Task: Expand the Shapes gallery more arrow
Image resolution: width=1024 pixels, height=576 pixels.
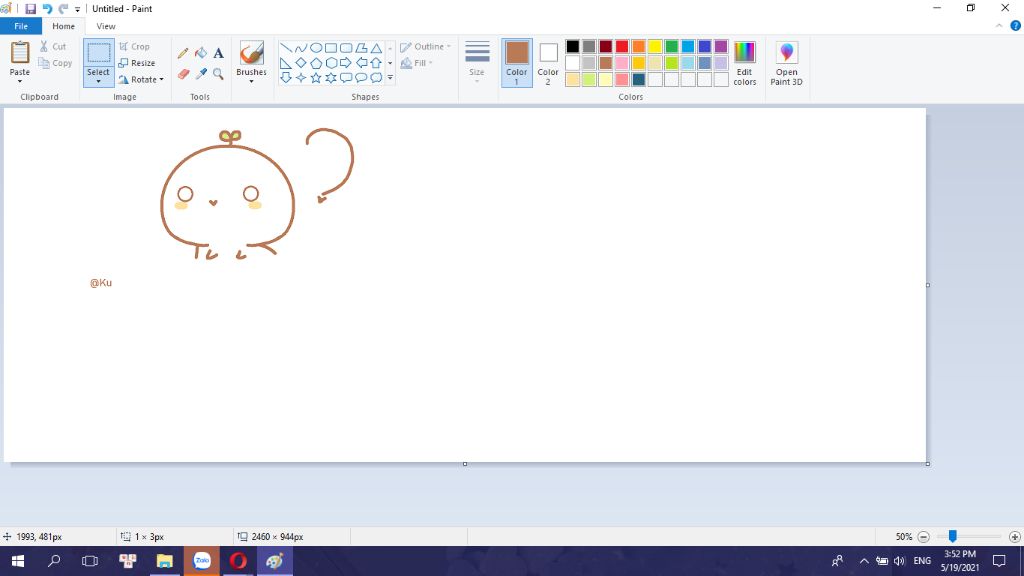Action: click(x=390, y=78)
